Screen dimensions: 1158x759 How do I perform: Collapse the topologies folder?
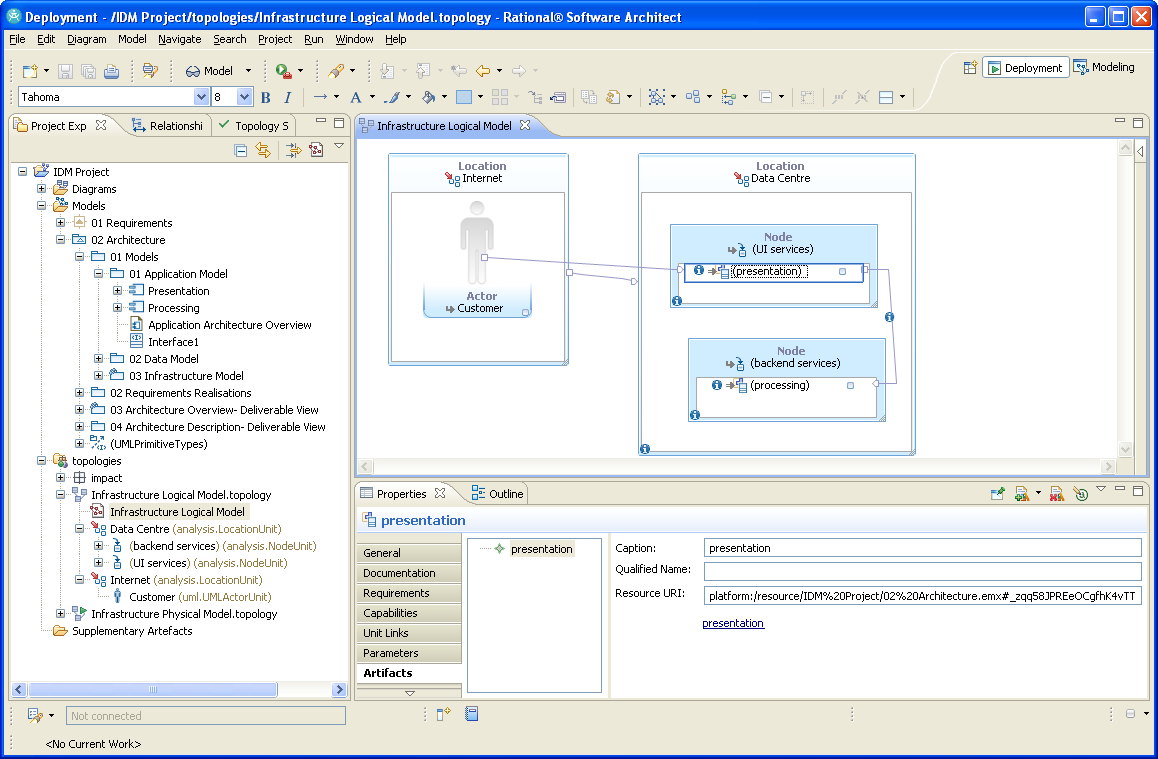[41, 460]
